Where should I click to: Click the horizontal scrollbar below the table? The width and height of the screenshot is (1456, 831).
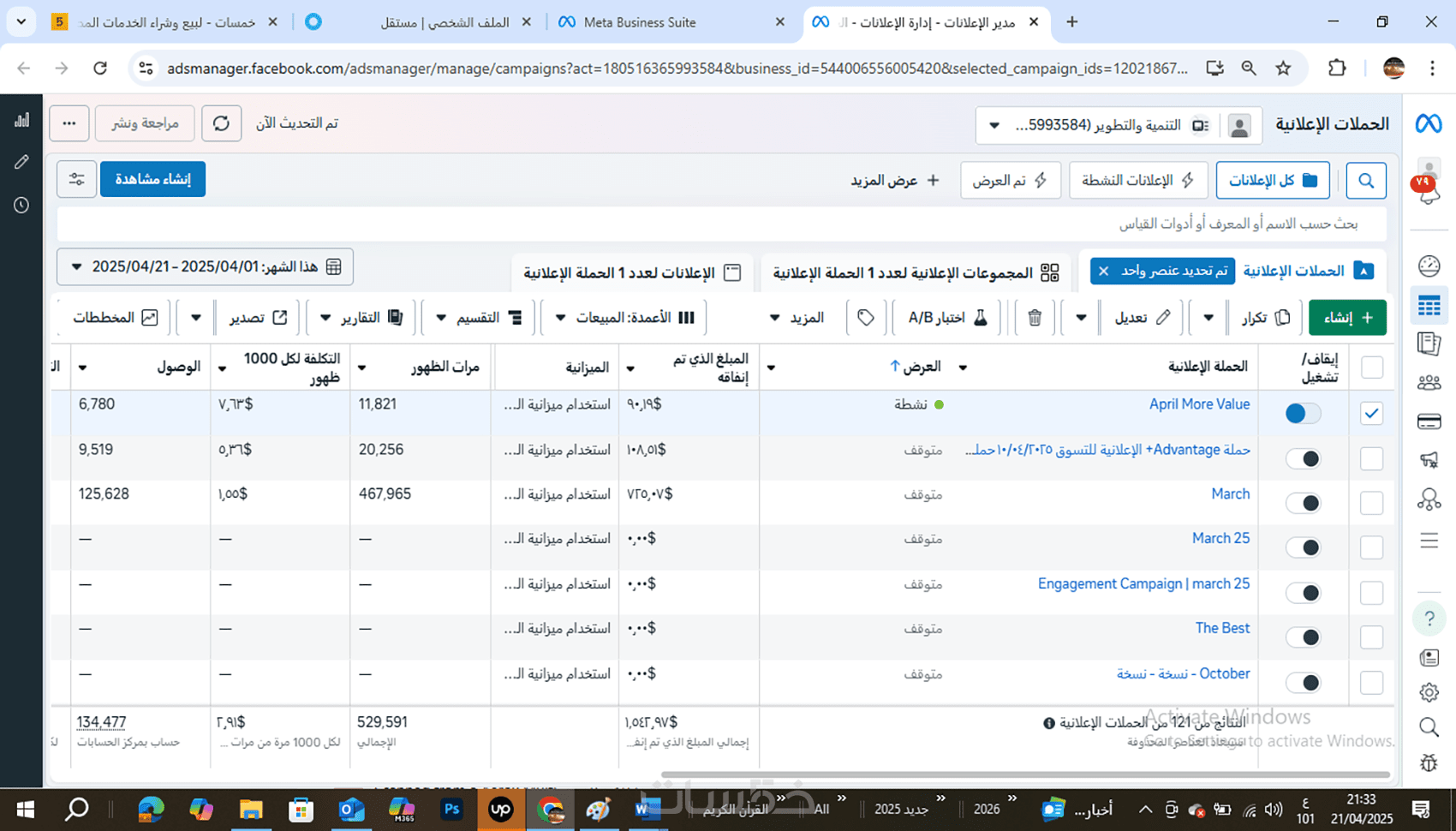[1025, 775]
